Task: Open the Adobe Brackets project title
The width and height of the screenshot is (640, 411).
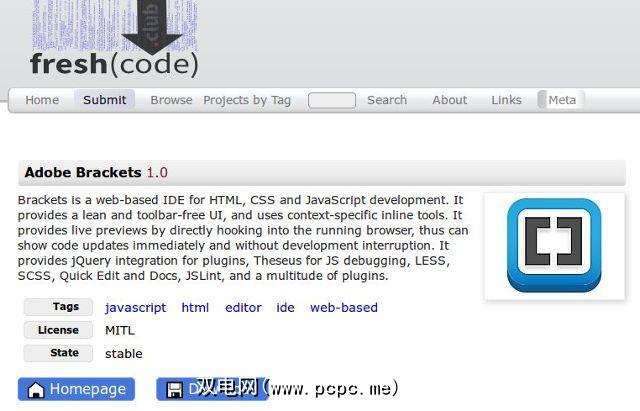Action: coord(83,172)
